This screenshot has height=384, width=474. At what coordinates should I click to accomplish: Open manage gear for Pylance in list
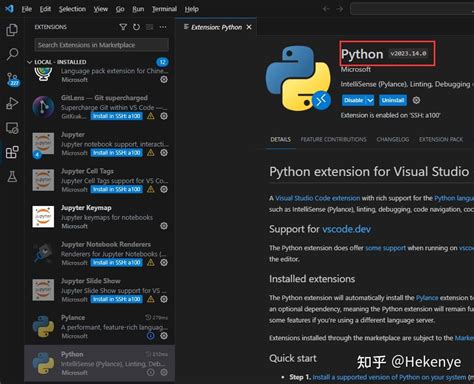[x=164, y=336]
